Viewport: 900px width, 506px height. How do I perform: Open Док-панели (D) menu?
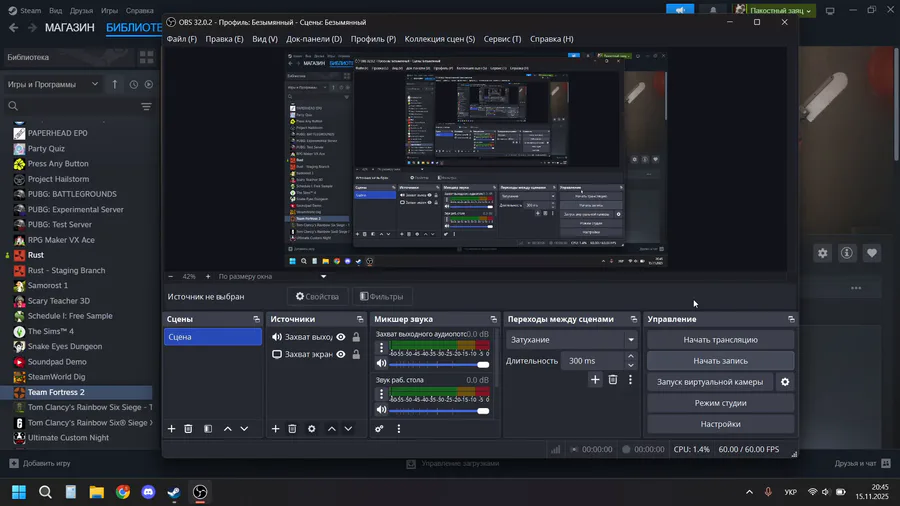tap(314, 39)
